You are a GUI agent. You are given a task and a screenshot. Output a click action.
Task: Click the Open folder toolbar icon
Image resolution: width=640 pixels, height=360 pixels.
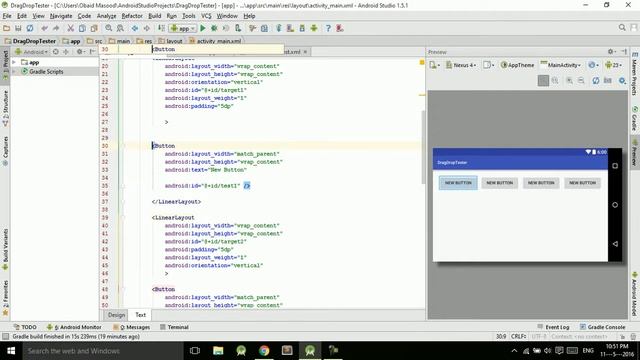point(7,28)
